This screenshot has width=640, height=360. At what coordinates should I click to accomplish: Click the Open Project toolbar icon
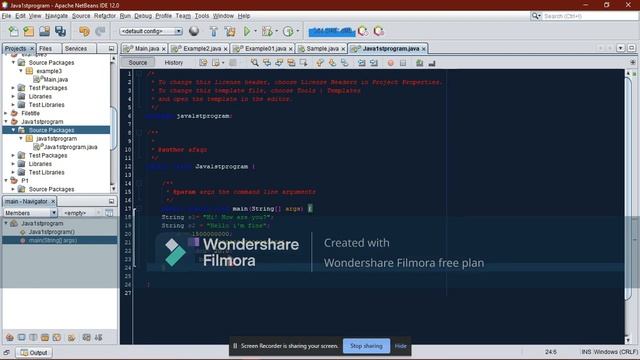pyautogui.click(x=44, y=31)
